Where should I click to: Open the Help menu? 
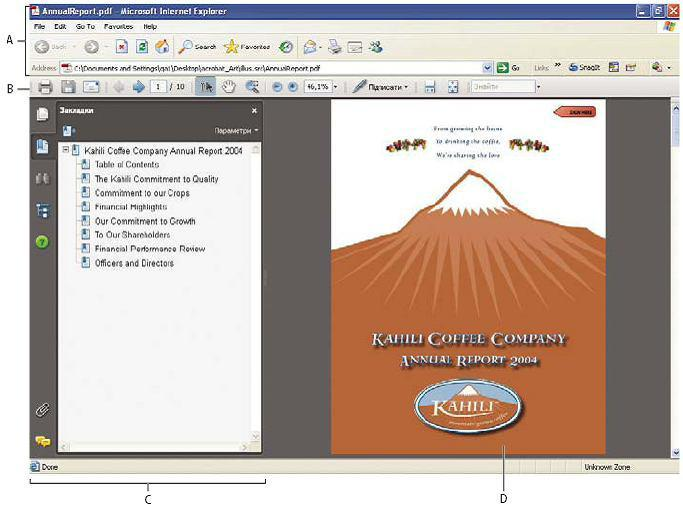pyautogui.click(x=150, y=27)
